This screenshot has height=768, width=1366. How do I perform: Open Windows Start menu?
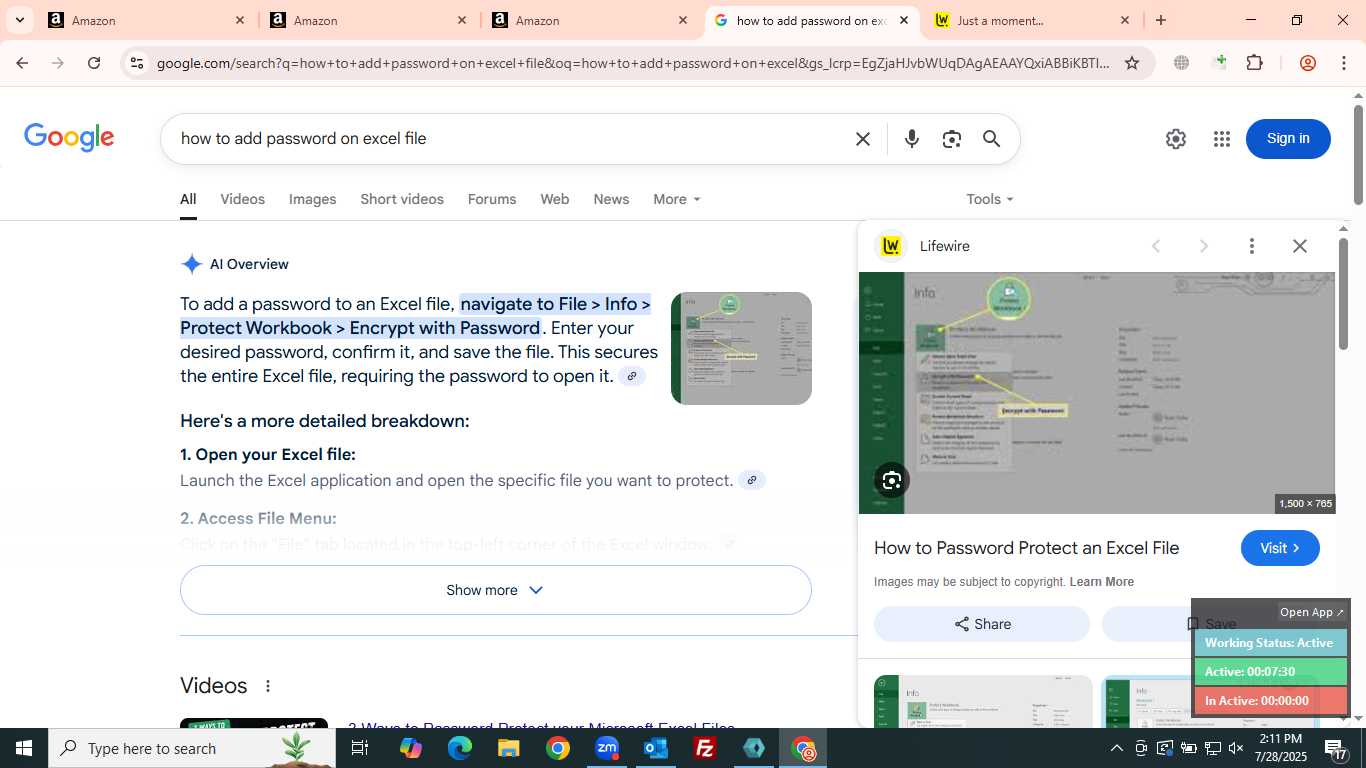click(24, 748)
